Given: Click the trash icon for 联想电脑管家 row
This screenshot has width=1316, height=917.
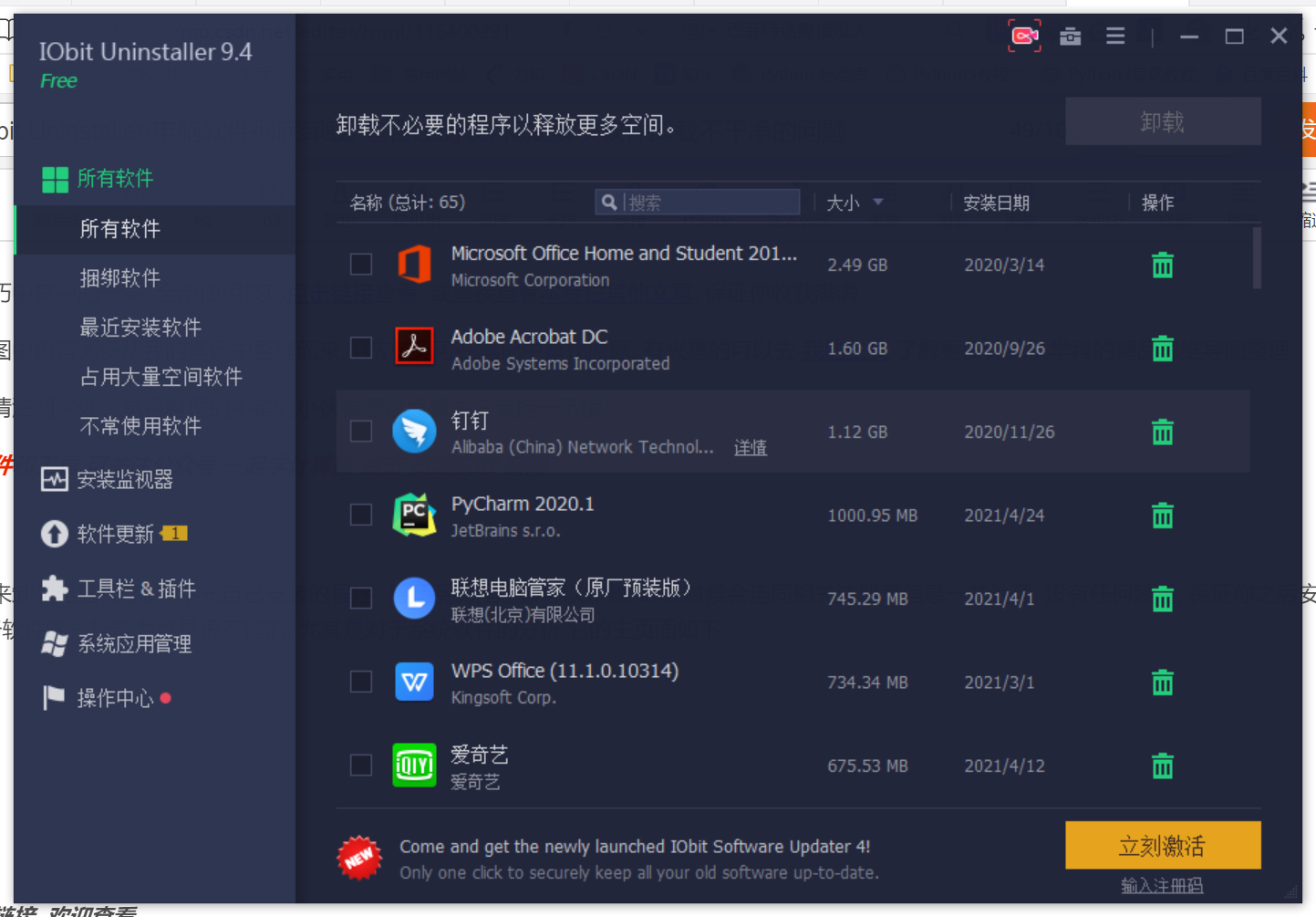Looking at the screenshot, I should tap(1162, 599).
